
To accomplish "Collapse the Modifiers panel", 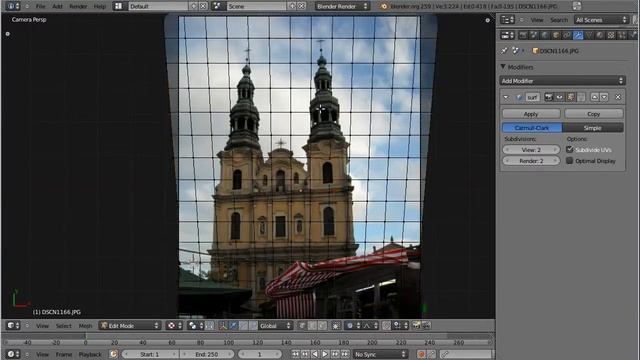I will pyautogui.click(x=503, y=67).
